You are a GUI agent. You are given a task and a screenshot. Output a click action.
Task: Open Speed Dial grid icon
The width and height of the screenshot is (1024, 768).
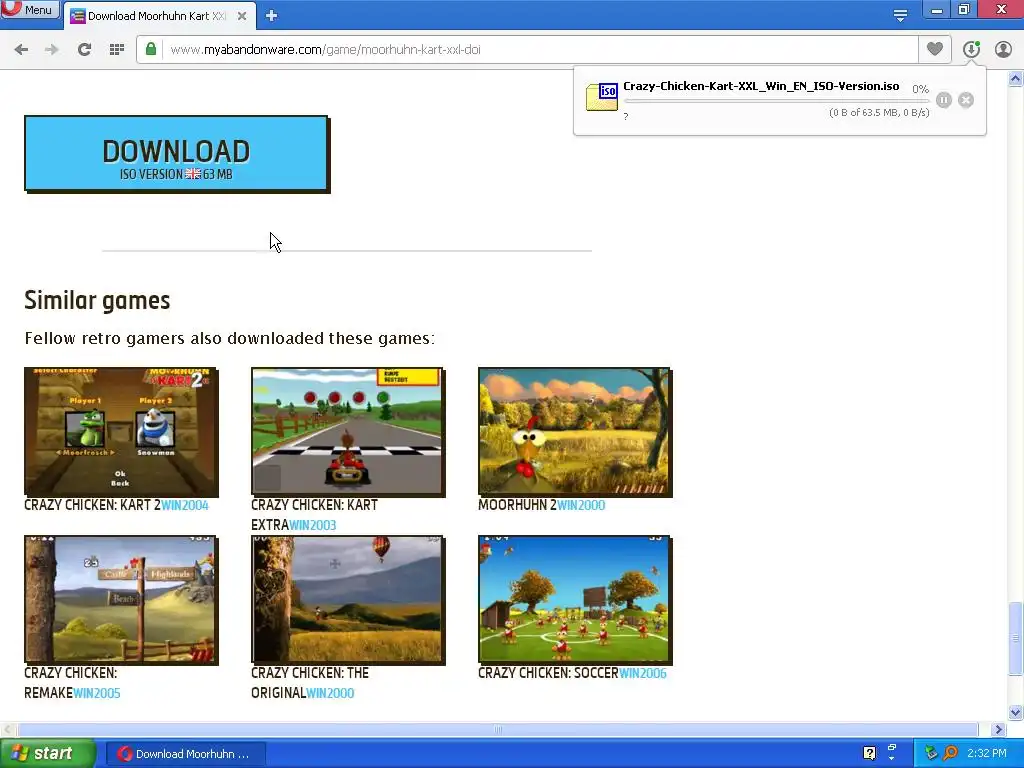pos(117,50)
